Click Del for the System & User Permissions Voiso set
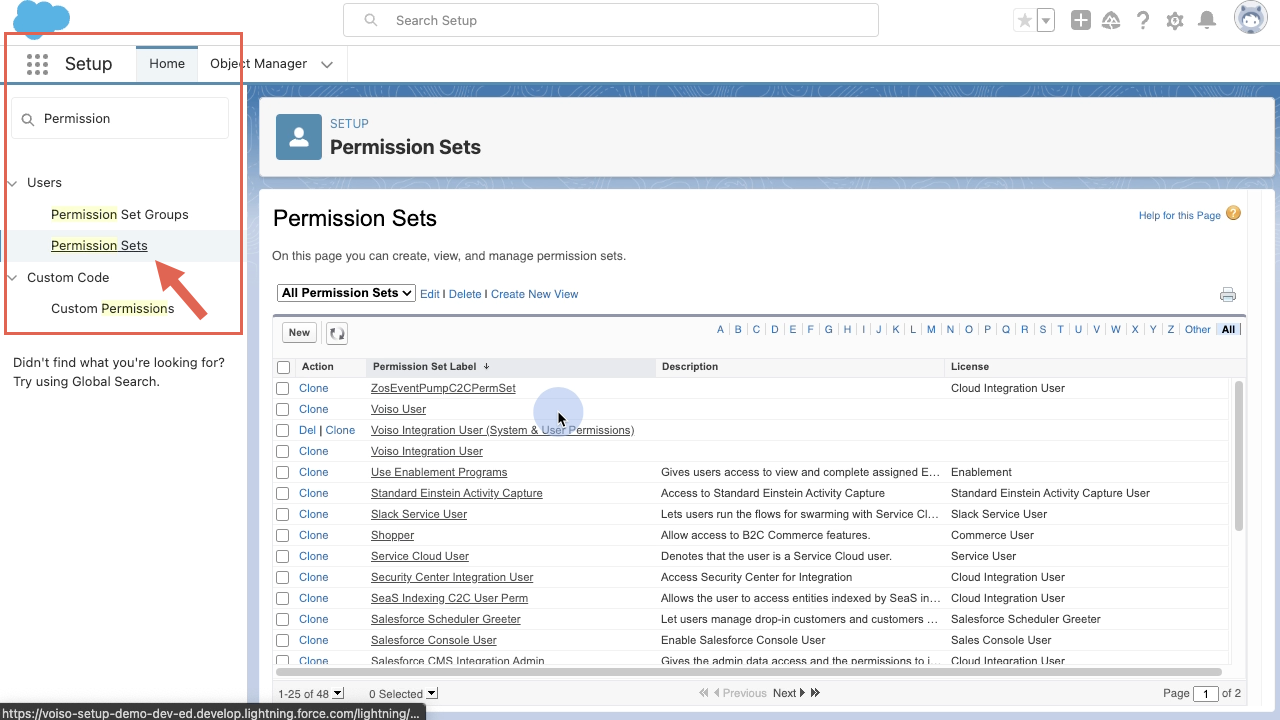The width and height of the screenshot is (1280, 720). point(307,430)
